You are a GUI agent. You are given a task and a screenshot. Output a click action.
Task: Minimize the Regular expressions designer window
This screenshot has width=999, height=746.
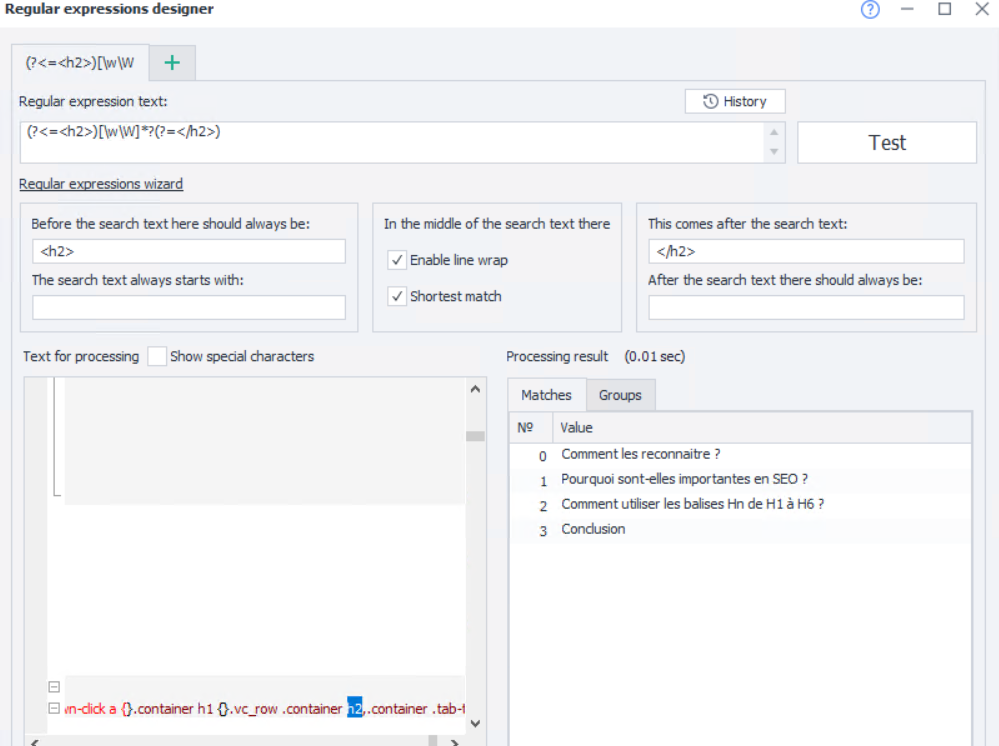coord(907,9)
